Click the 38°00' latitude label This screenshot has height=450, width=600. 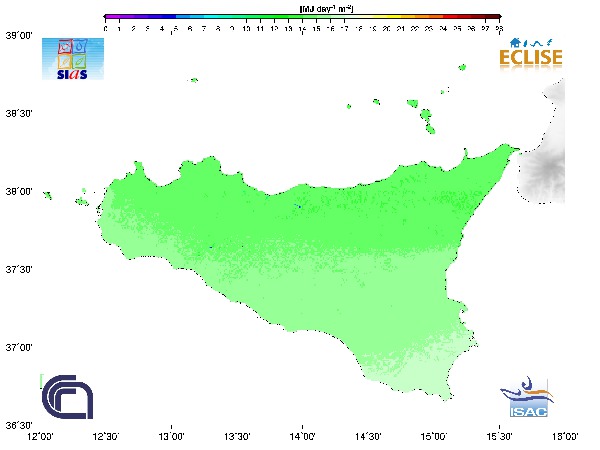click(19, 192)
